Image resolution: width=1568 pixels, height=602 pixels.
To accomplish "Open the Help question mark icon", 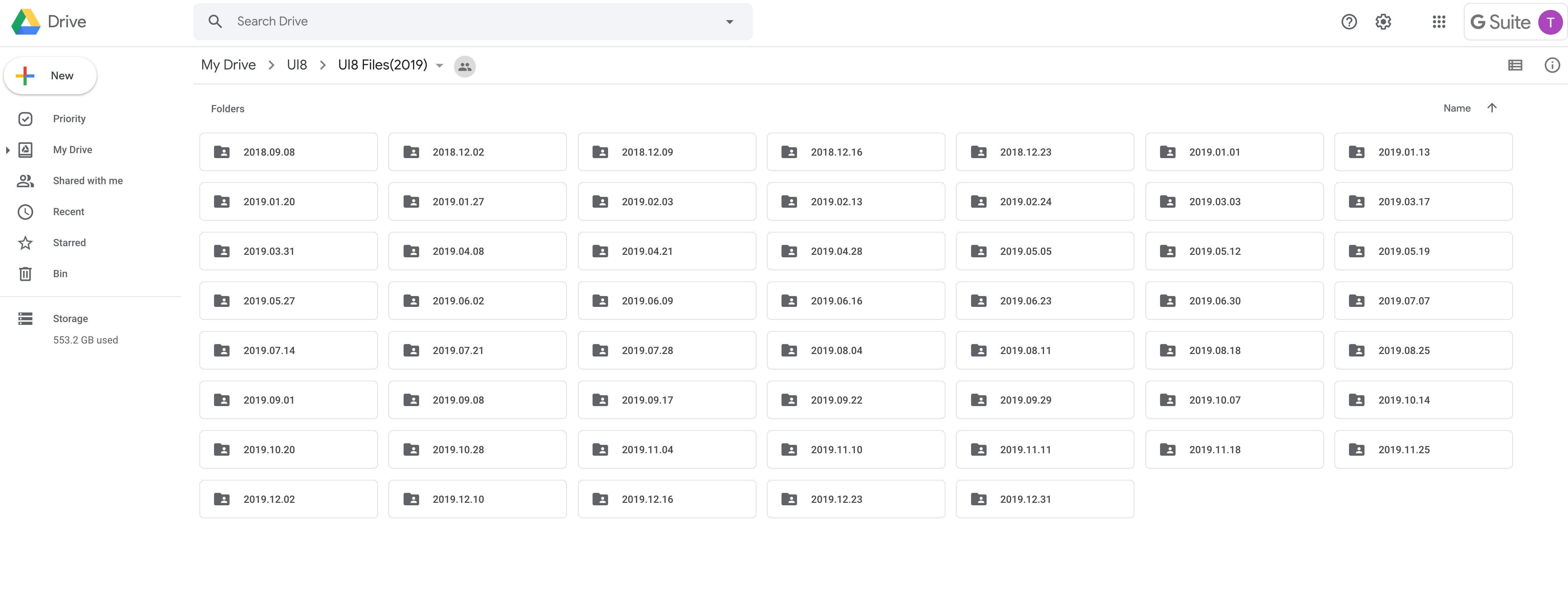I will tap(1349, 22).
